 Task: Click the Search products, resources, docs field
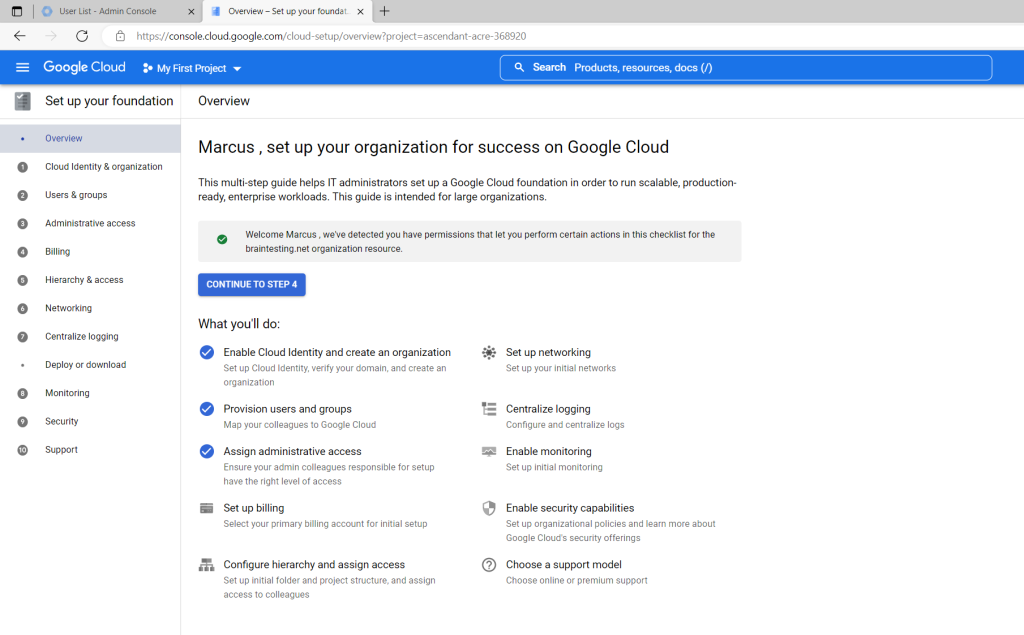pyautogui.click(x=746, y=67)
